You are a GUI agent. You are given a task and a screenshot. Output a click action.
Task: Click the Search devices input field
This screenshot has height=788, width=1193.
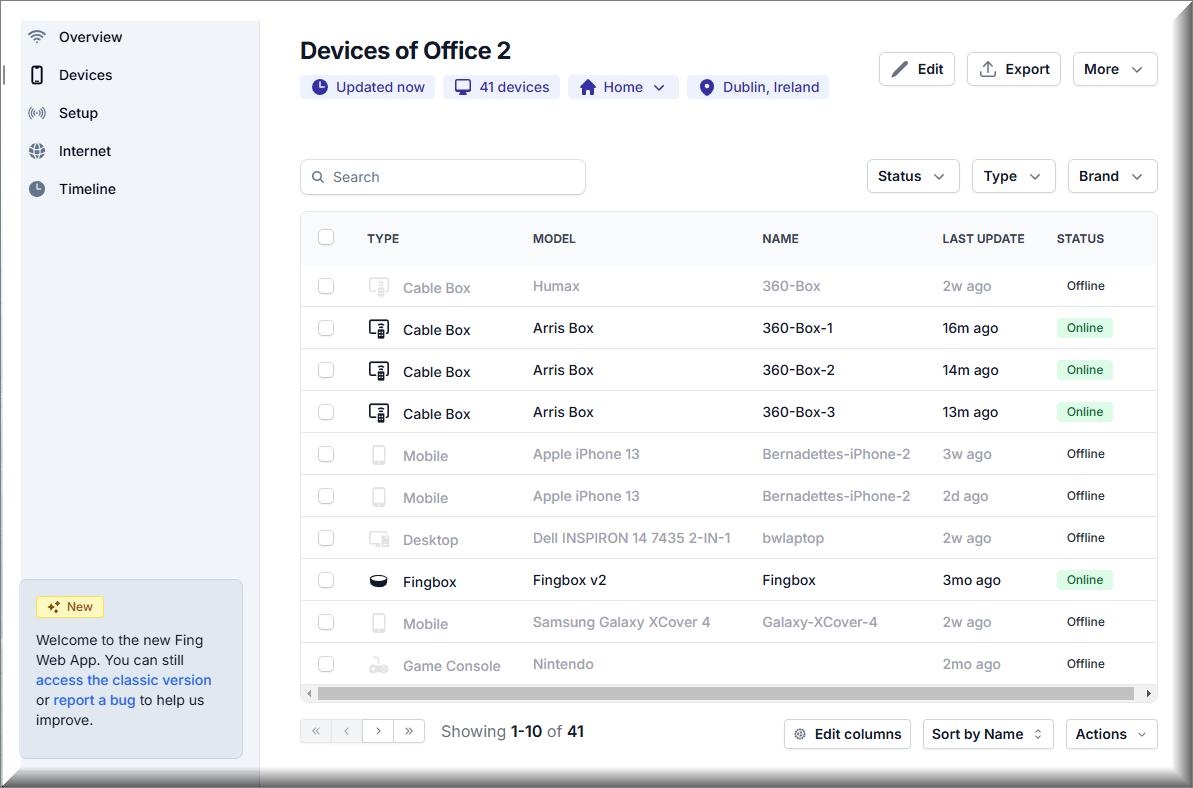(443, 176)
